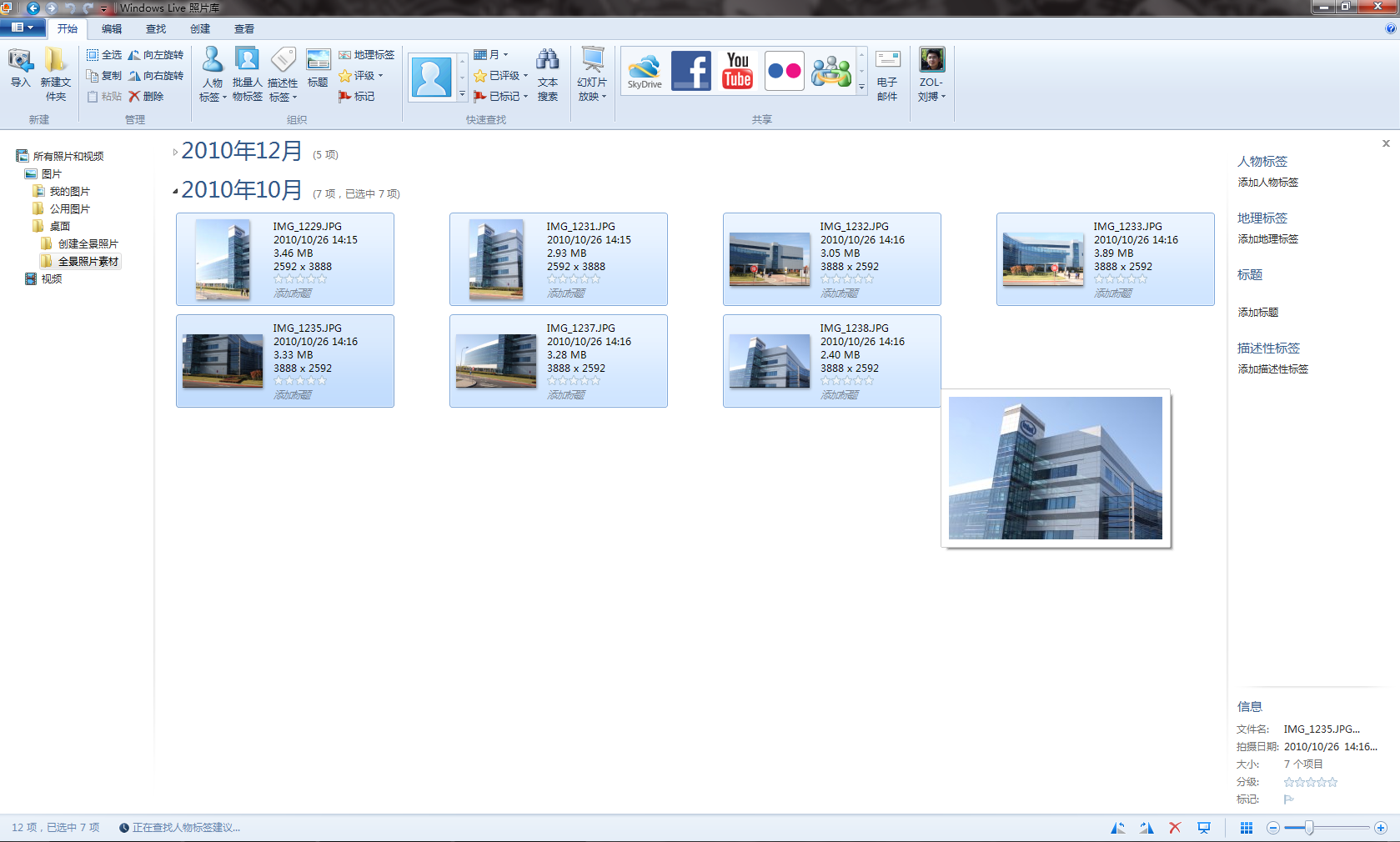Click the Facebook share icon

click(691, 71)
